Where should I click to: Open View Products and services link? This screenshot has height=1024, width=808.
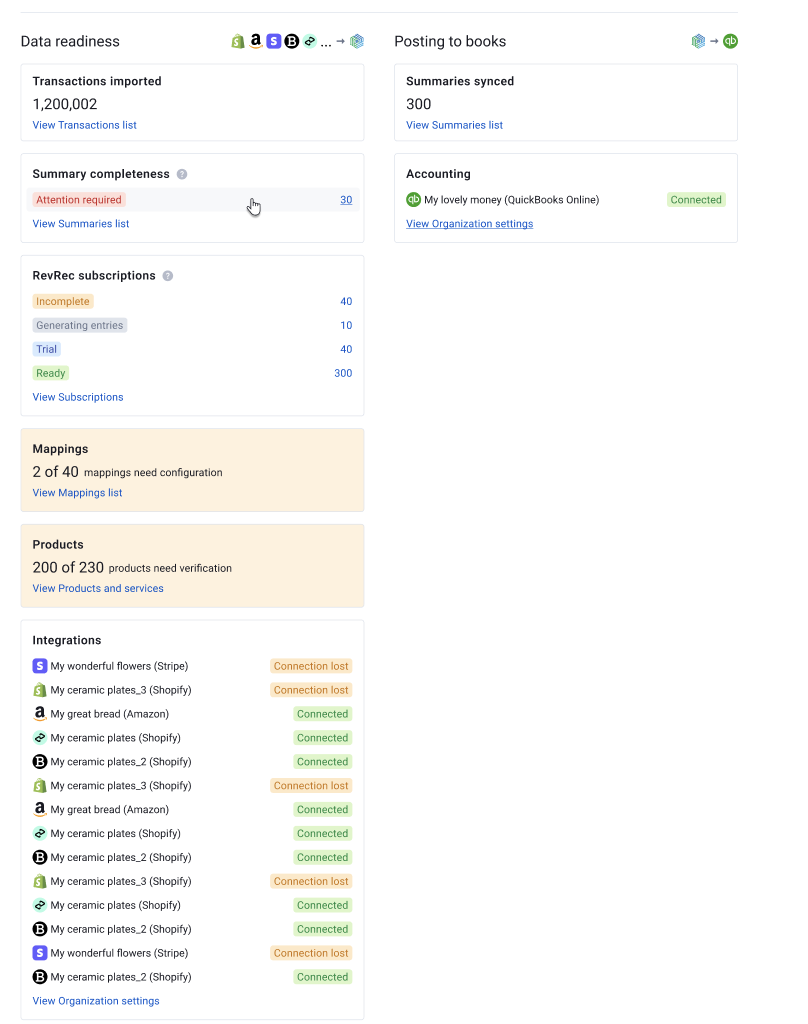point(98,588)
